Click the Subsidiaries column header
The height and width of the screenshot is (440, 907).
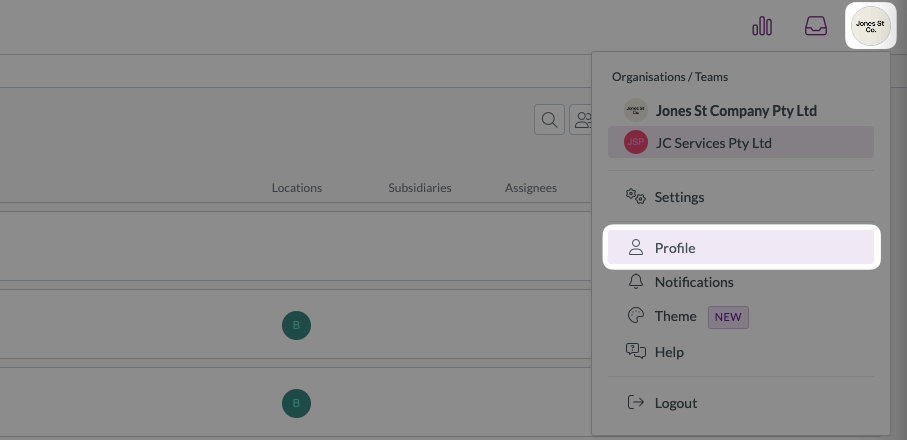(x=420, y=188)
